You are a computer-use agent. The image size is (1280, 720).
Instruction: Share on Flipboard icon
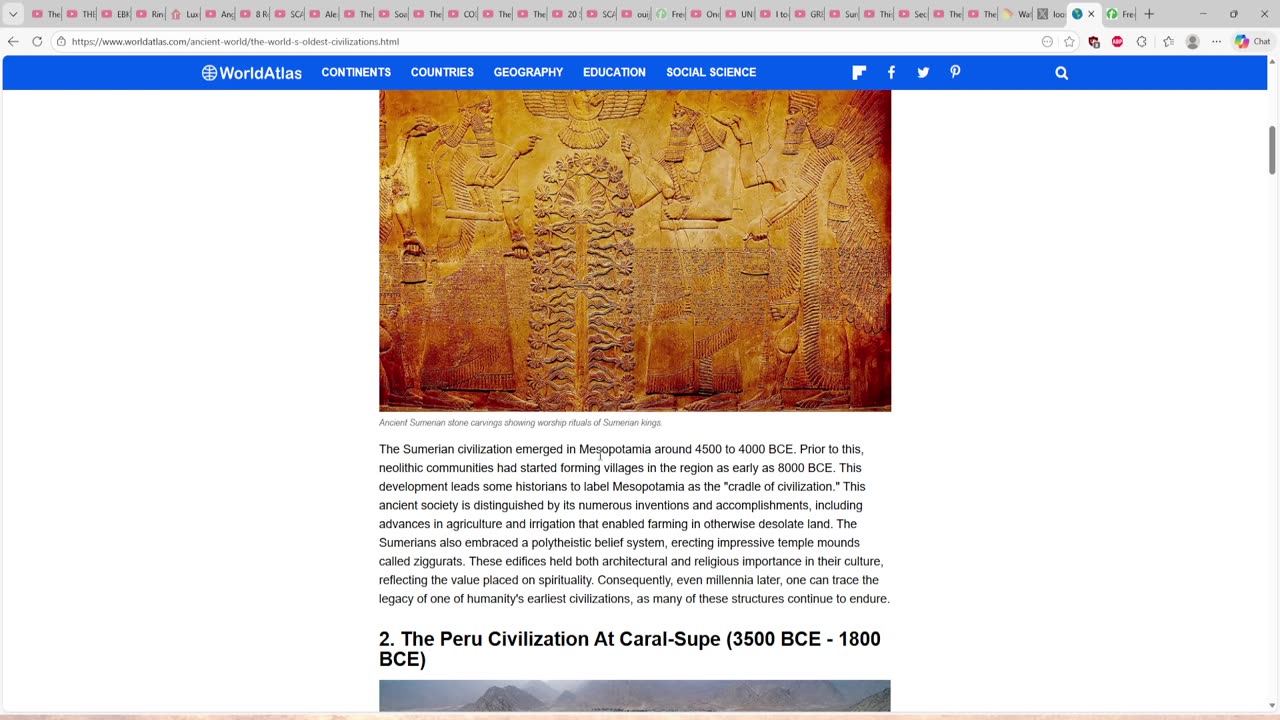tap(859, 72)
